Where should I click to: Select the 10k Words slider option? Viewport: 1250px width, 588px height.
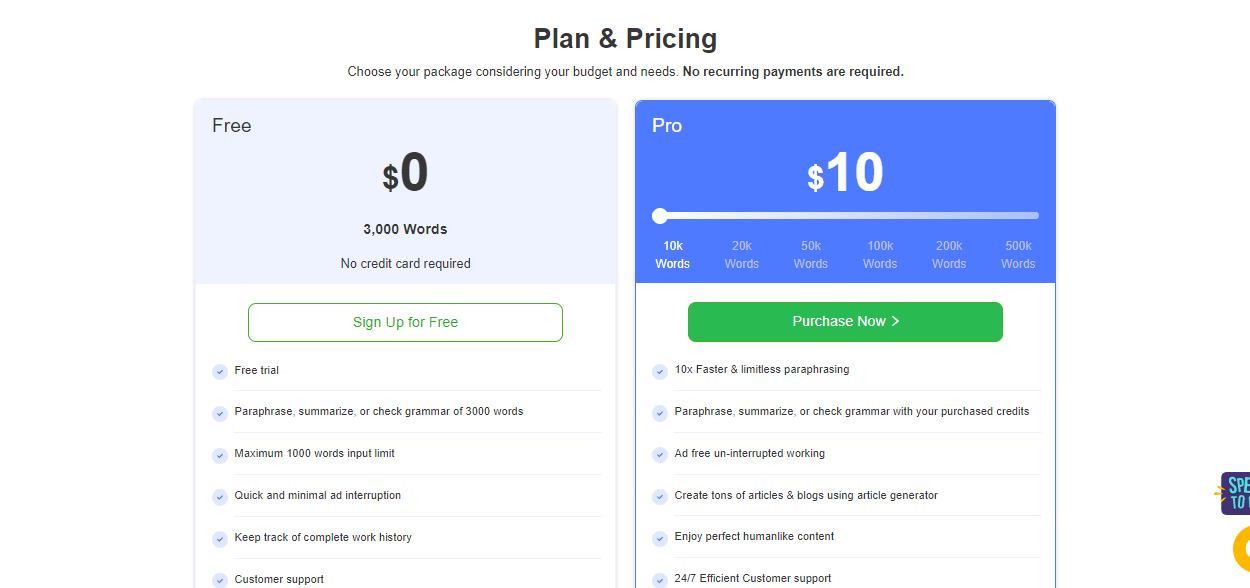tap(672, 255)
